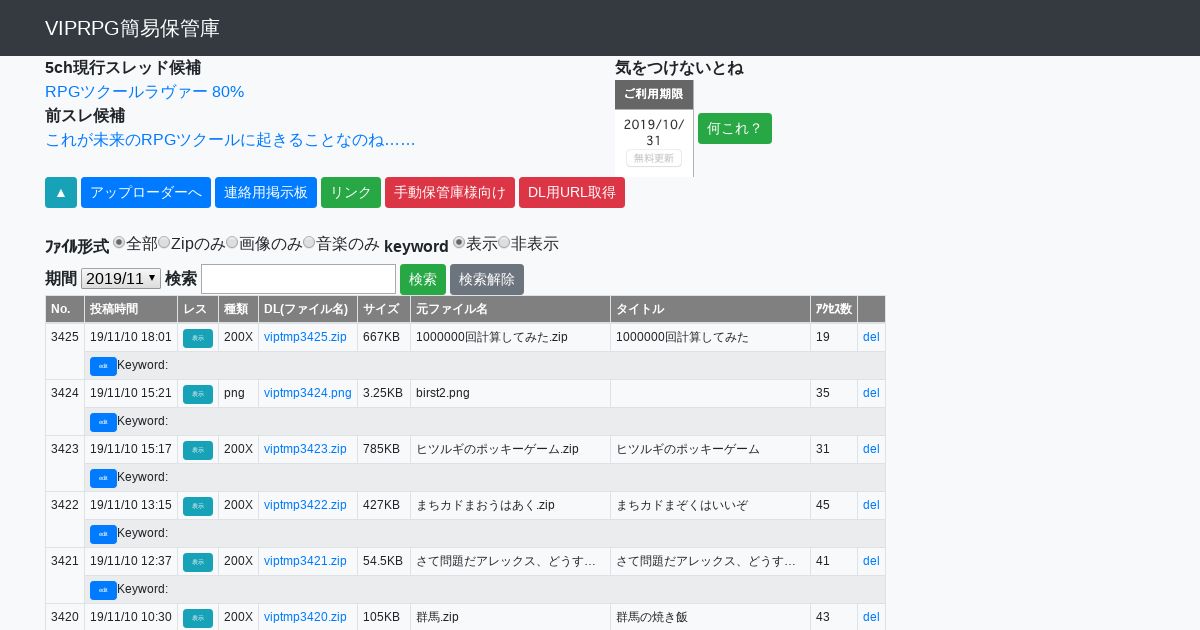Open the 連絡用掲示板 link button

(x=266, y=192)
